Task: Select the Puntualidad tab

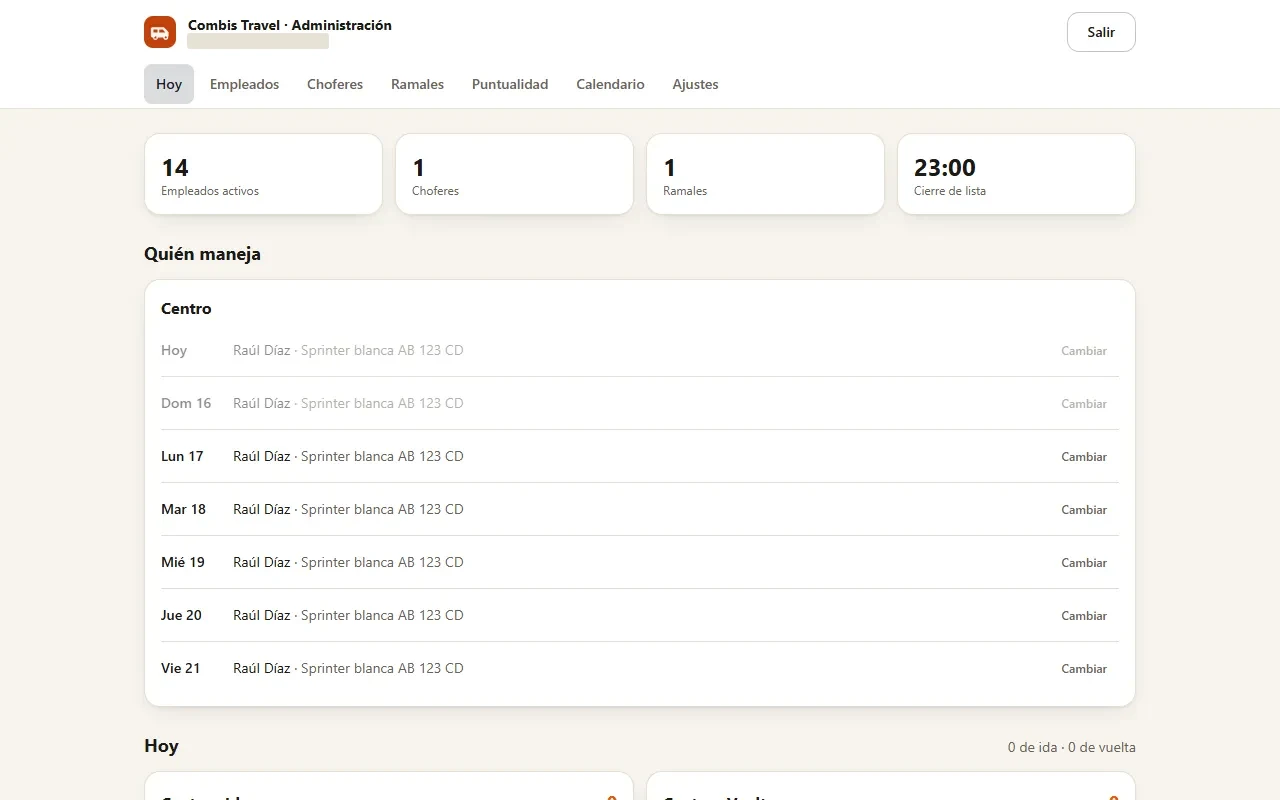Action: [x=510, y=84]
